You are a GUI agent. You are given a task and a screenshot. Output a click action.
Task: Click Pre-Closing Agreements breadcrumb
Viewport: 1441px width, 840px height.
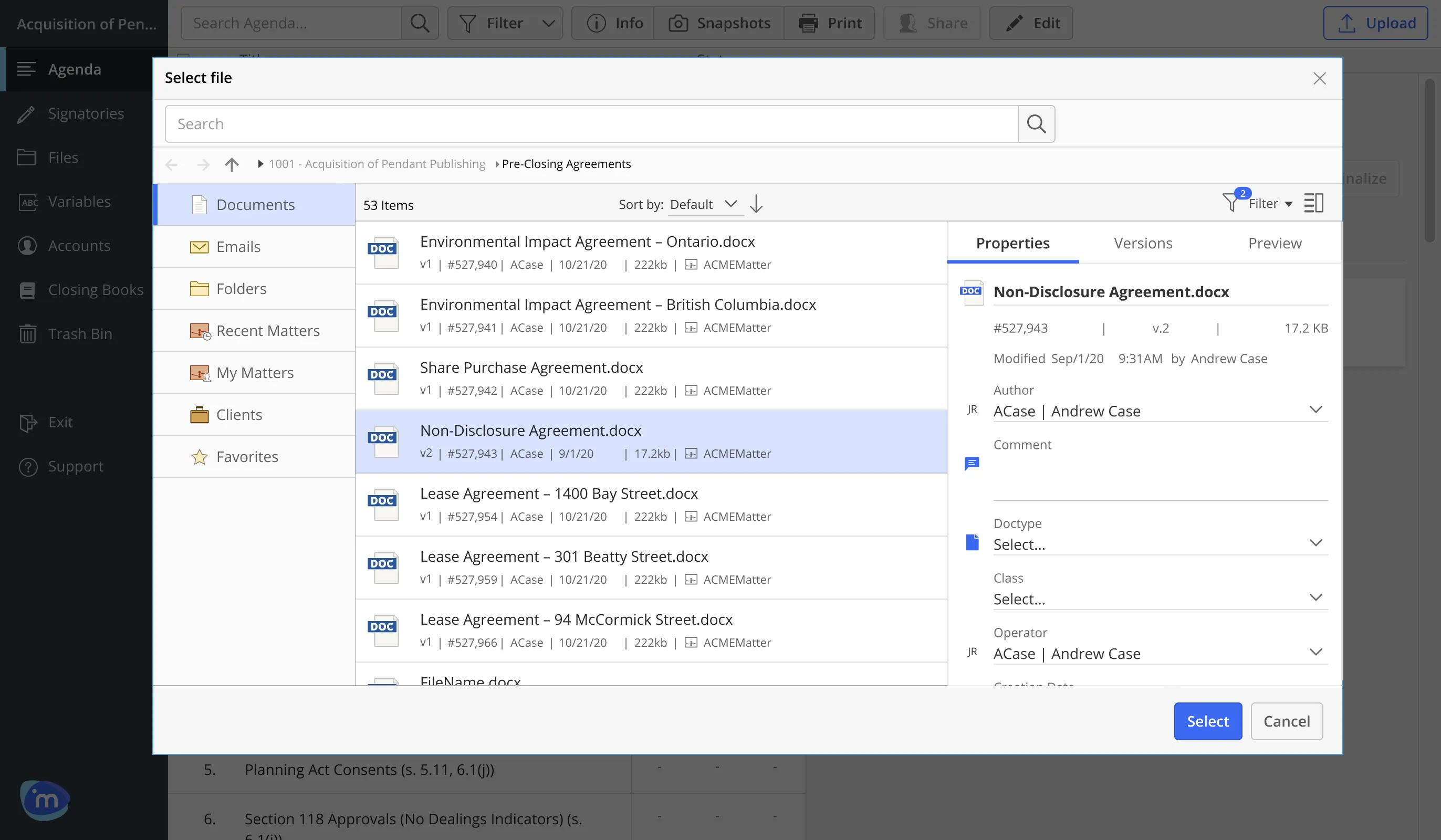pyautogui.click(x=566, y=164)
